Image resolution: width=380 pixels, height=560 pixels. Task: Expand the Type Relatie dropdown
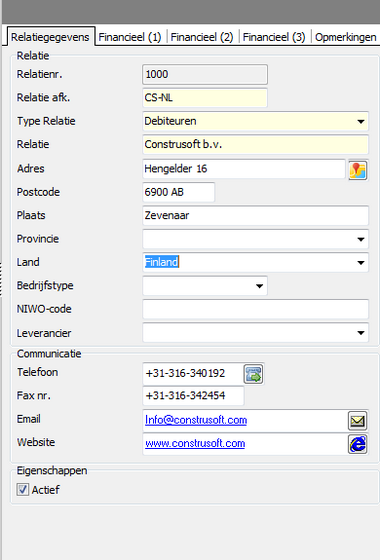361,121
